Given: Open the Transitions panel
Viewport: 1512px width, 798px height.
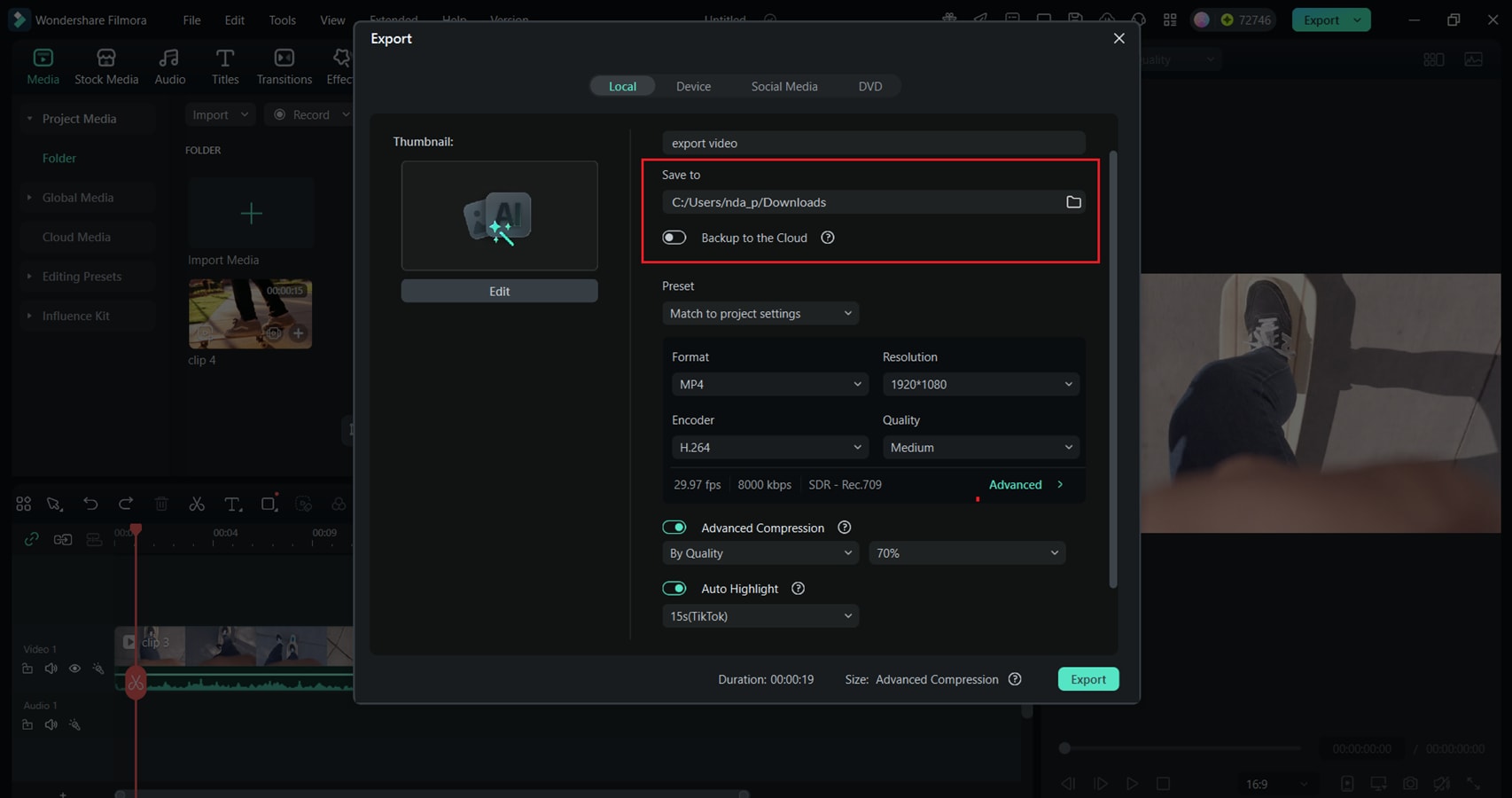Looking at the screenshot, I should click(x=284, y=67).
